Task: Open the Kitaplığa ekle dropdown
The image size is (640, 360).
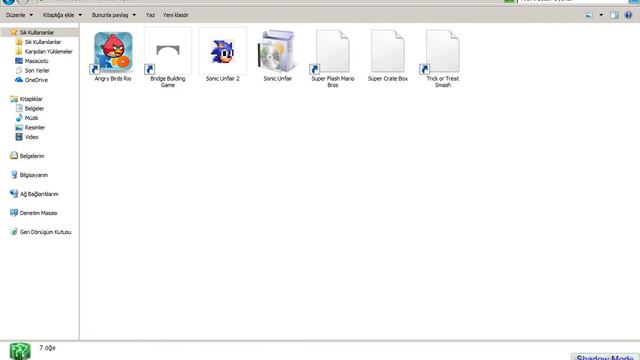Action: (62, 15)
